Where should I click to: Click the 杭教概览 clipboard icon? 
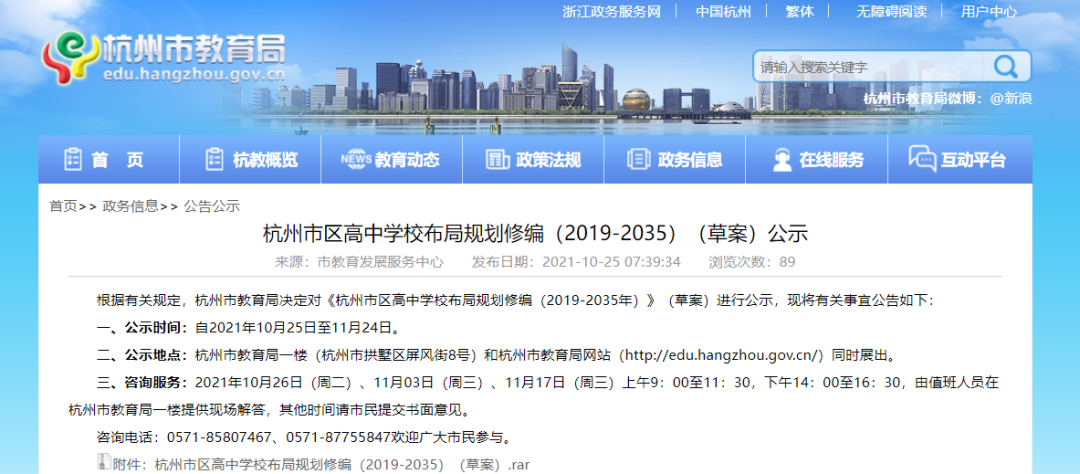214,160
